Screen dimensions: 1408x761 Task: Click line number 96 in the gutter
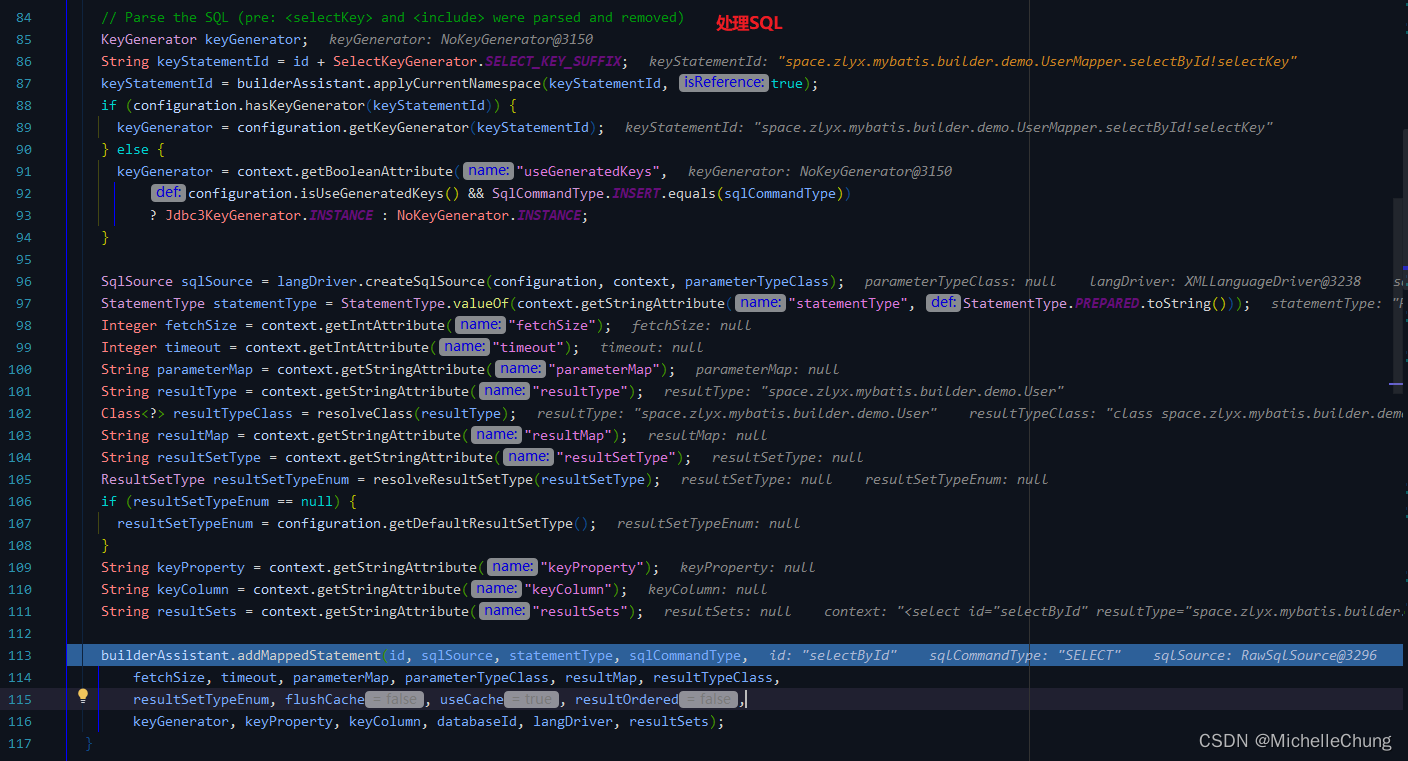coord(24,281)
